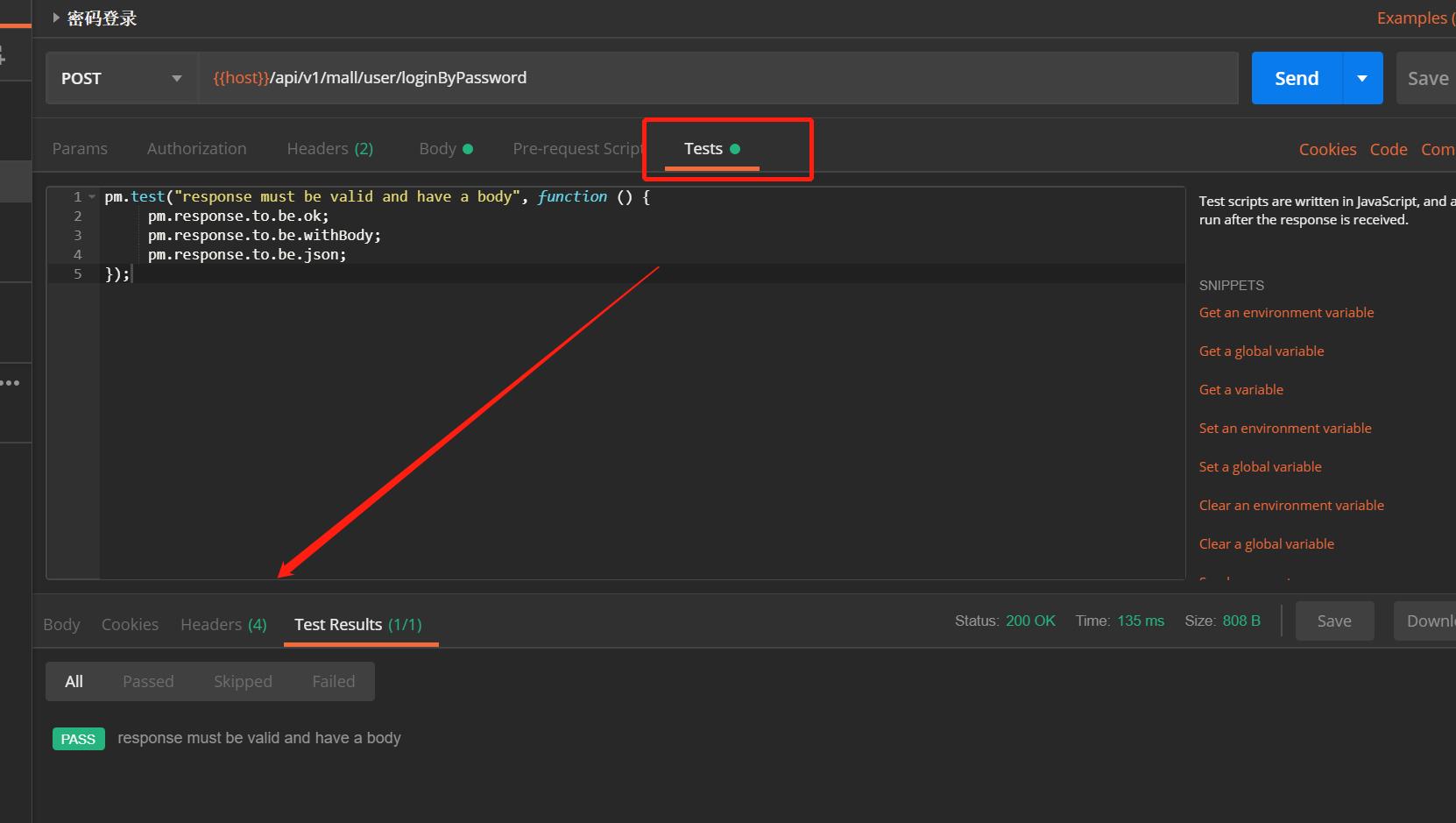Insert 'Clear an environment variable' snippet

(x=1291, y=505)
